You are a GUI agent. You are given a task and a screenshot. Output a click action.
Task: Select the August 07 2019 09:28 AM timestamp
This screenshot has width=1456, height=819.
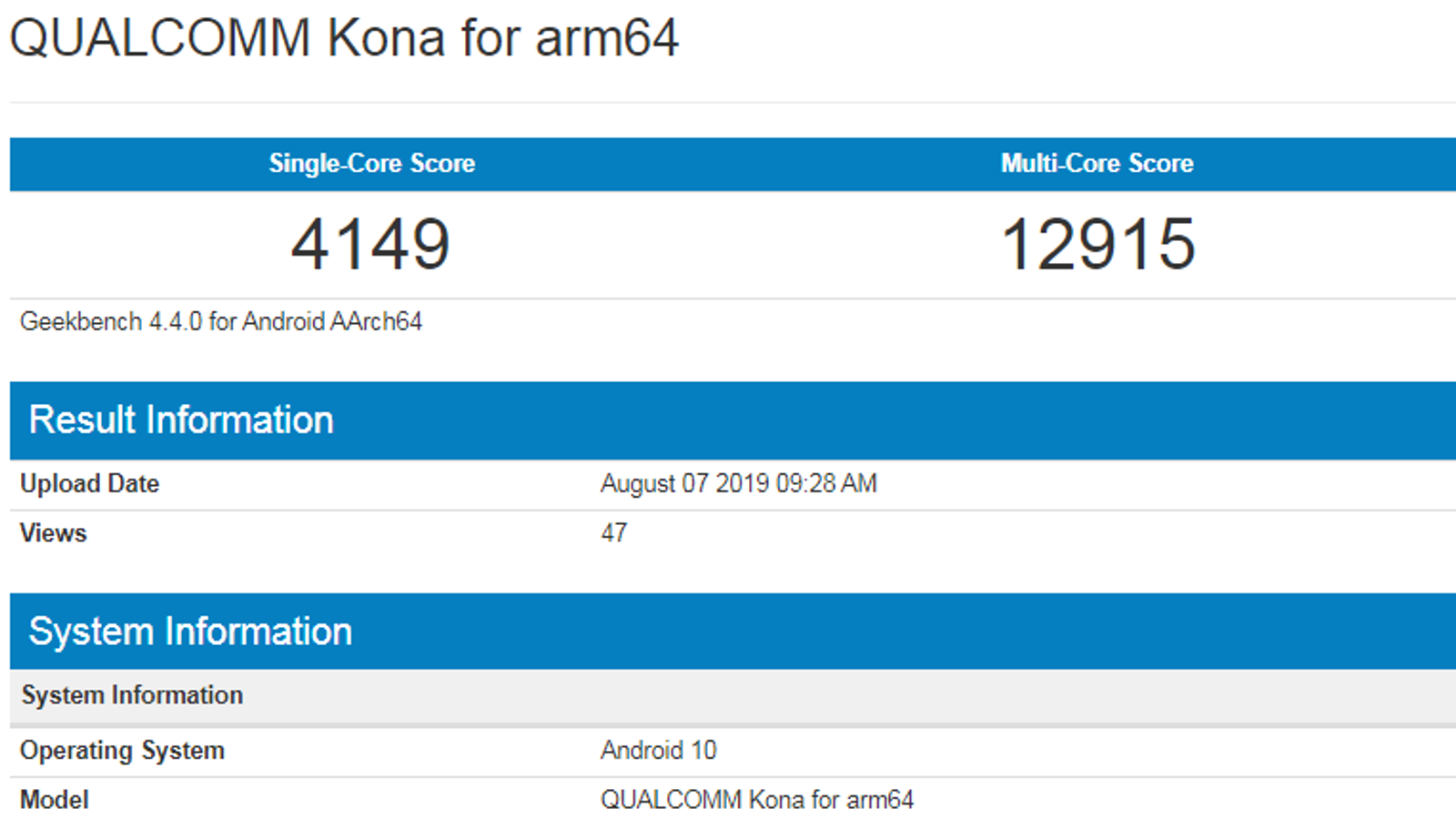[738, 483]
